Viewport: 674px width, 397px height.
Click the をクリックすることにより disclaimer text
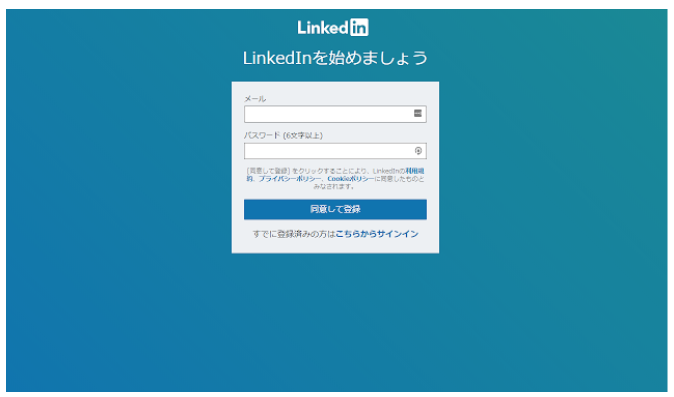pos(330,171)
